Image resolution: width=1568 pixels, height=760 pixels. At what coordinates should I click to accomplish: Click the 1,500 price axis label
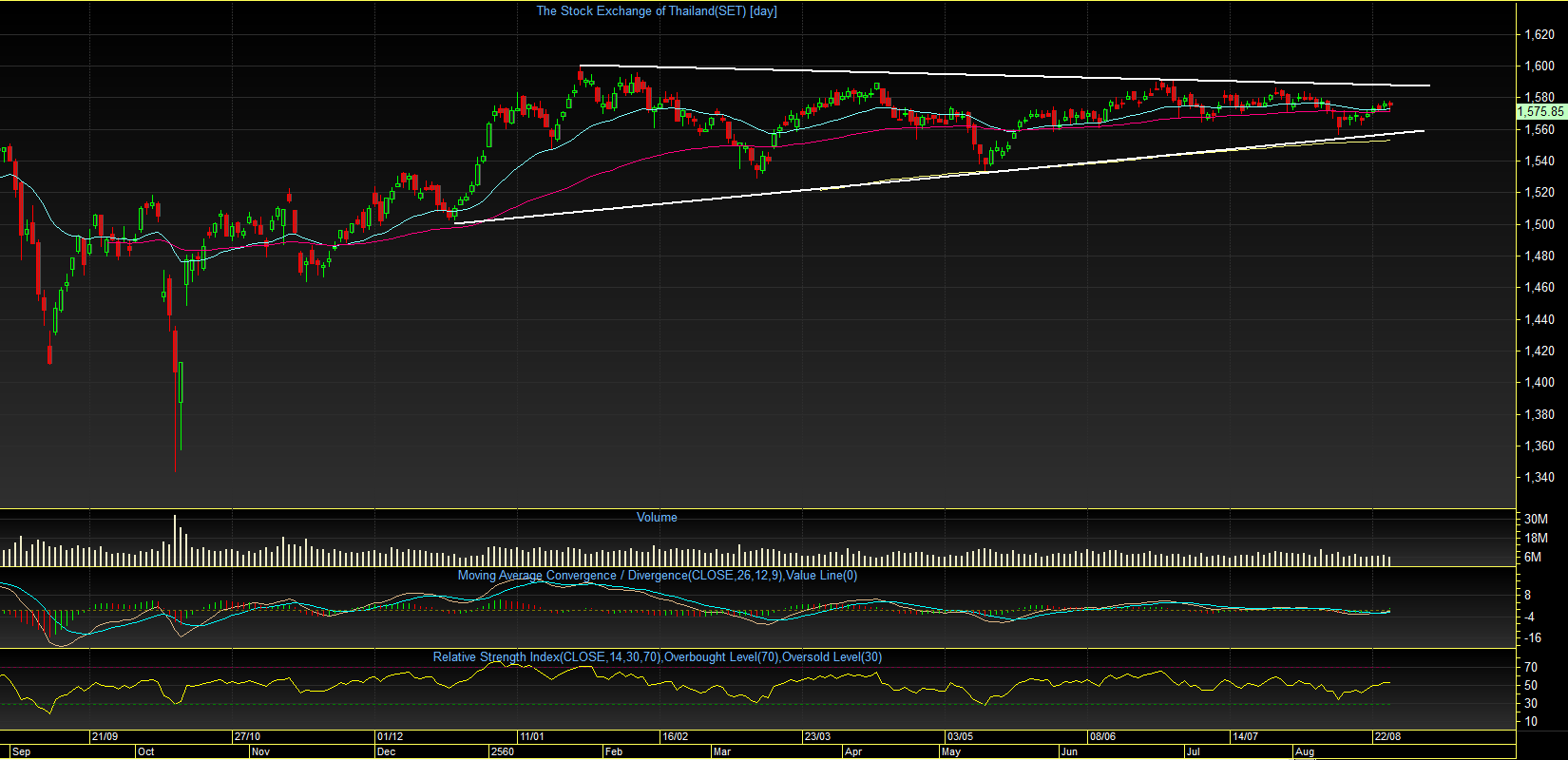pos(1539,225)
